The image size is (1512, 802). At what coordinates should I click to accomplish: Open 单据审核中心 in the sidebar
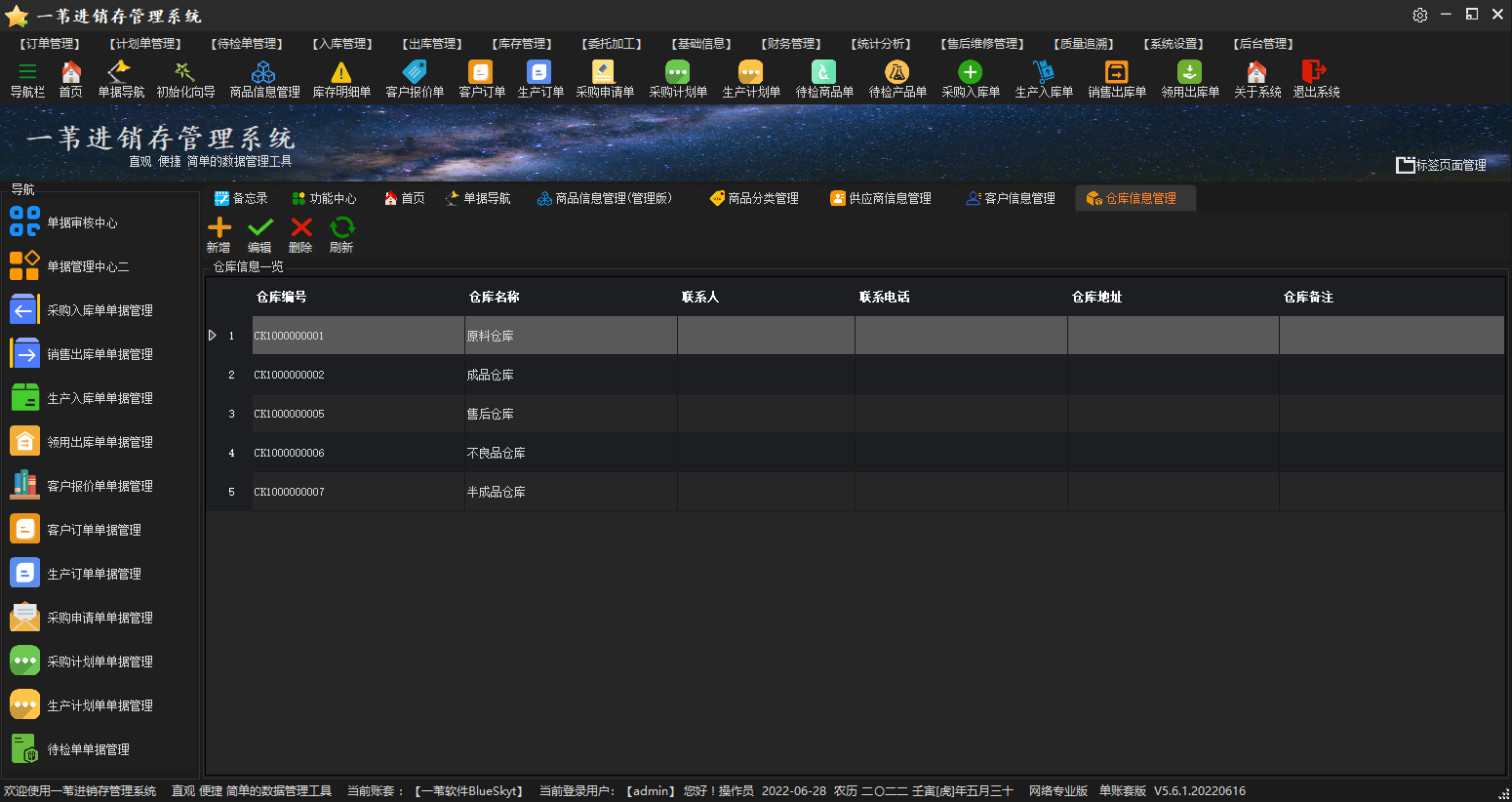82,222
